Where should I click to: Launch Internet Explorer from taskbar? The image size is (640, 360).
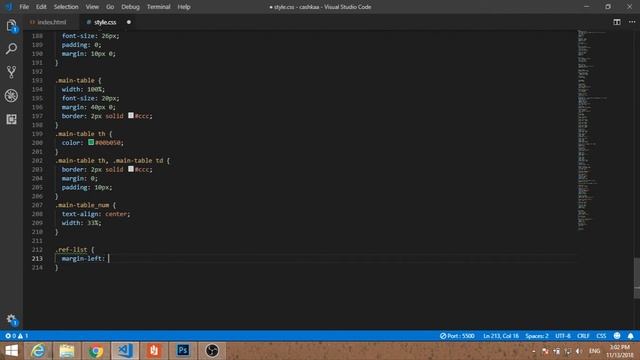pyautogui.click(x=38, y=351)
